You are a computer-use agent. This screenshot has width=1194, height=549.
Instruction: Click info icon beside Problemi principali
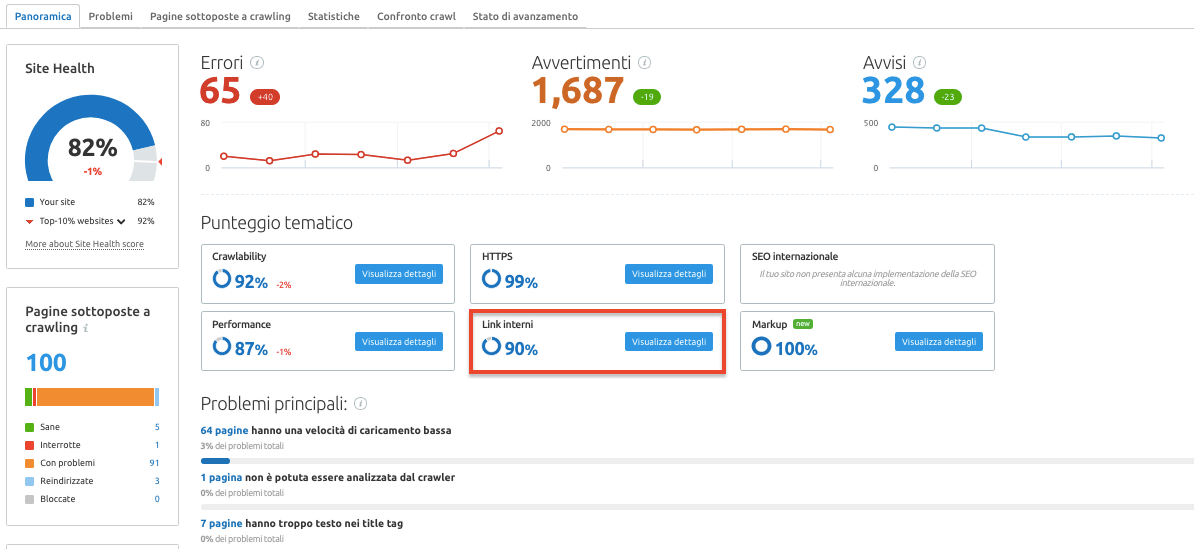pyautogui.click(x=361, y=404)
